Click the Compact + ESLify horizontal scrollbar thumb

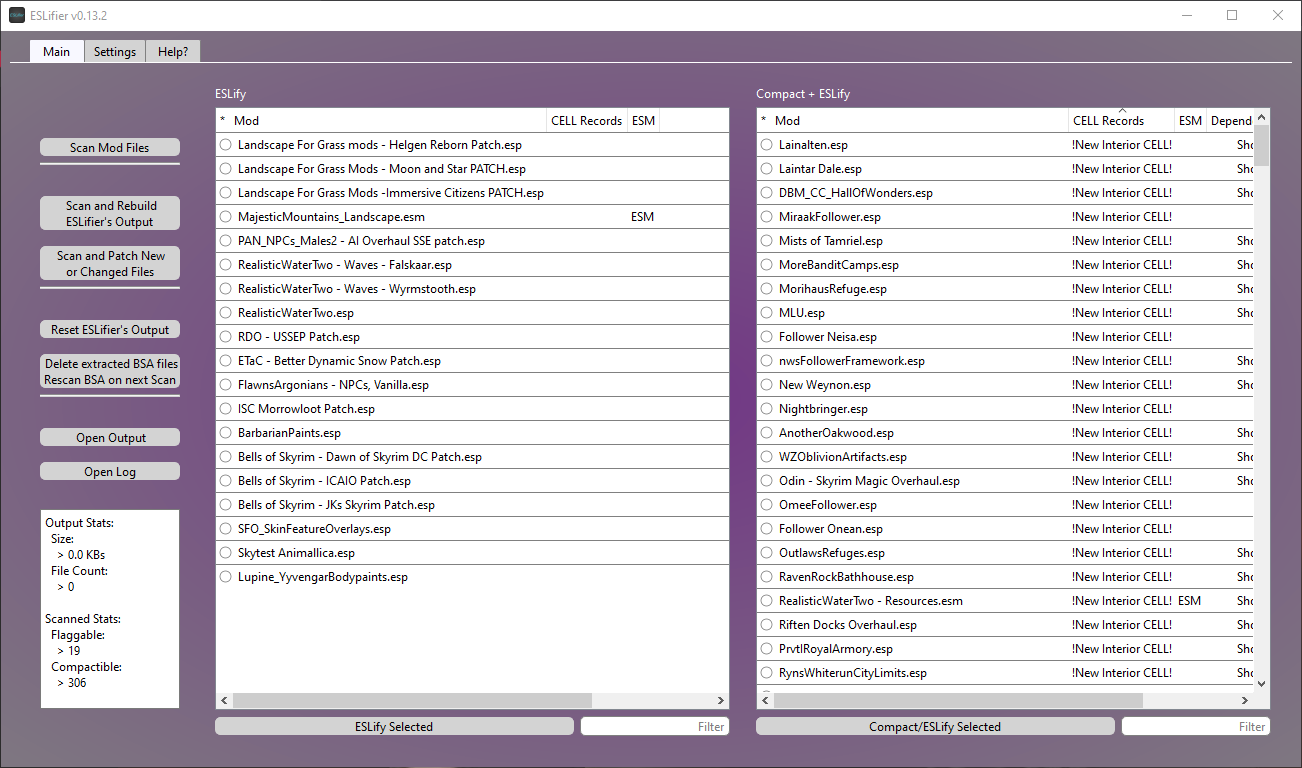click(958, 701)
